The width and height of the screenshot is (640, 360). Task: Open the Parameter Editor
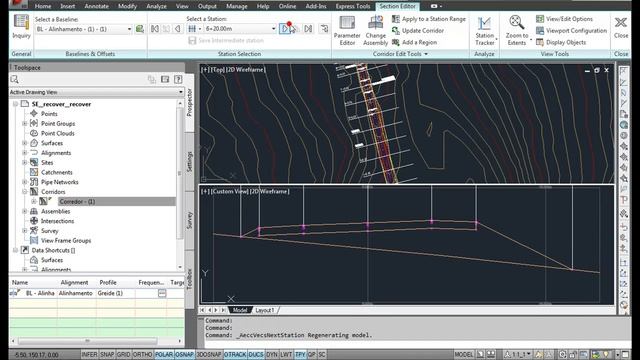[x=347, y=31]
